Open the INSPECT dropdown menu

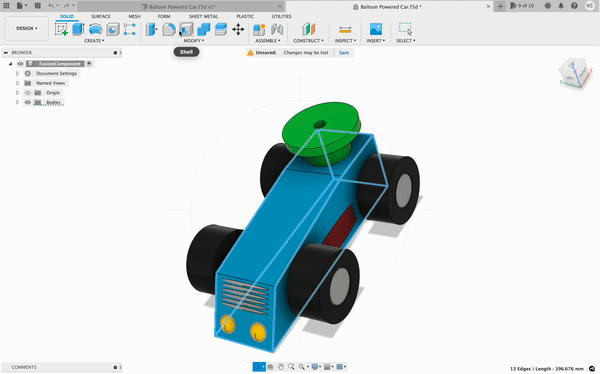(x=345, y=41)
